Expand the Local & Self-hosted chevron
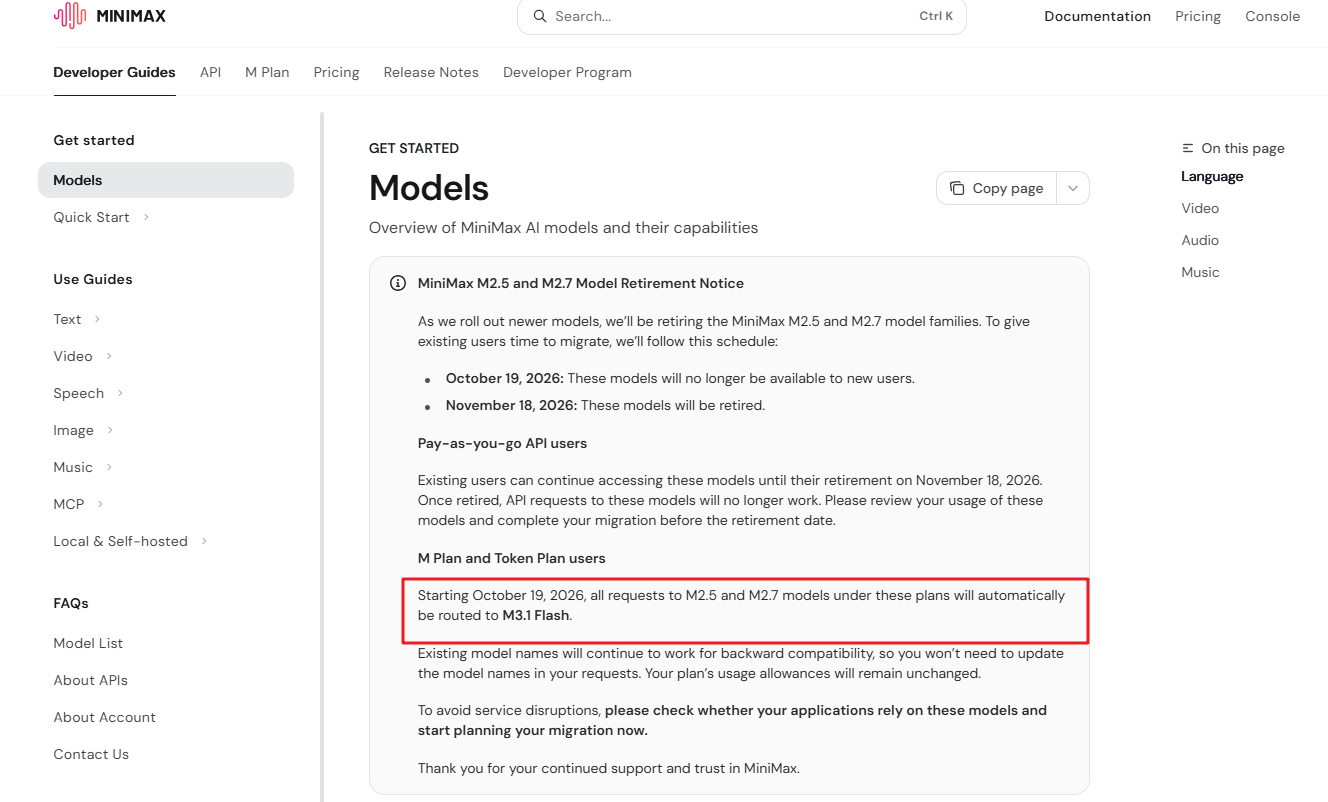The image size is (1328, 802). click(x=204, y=541)
